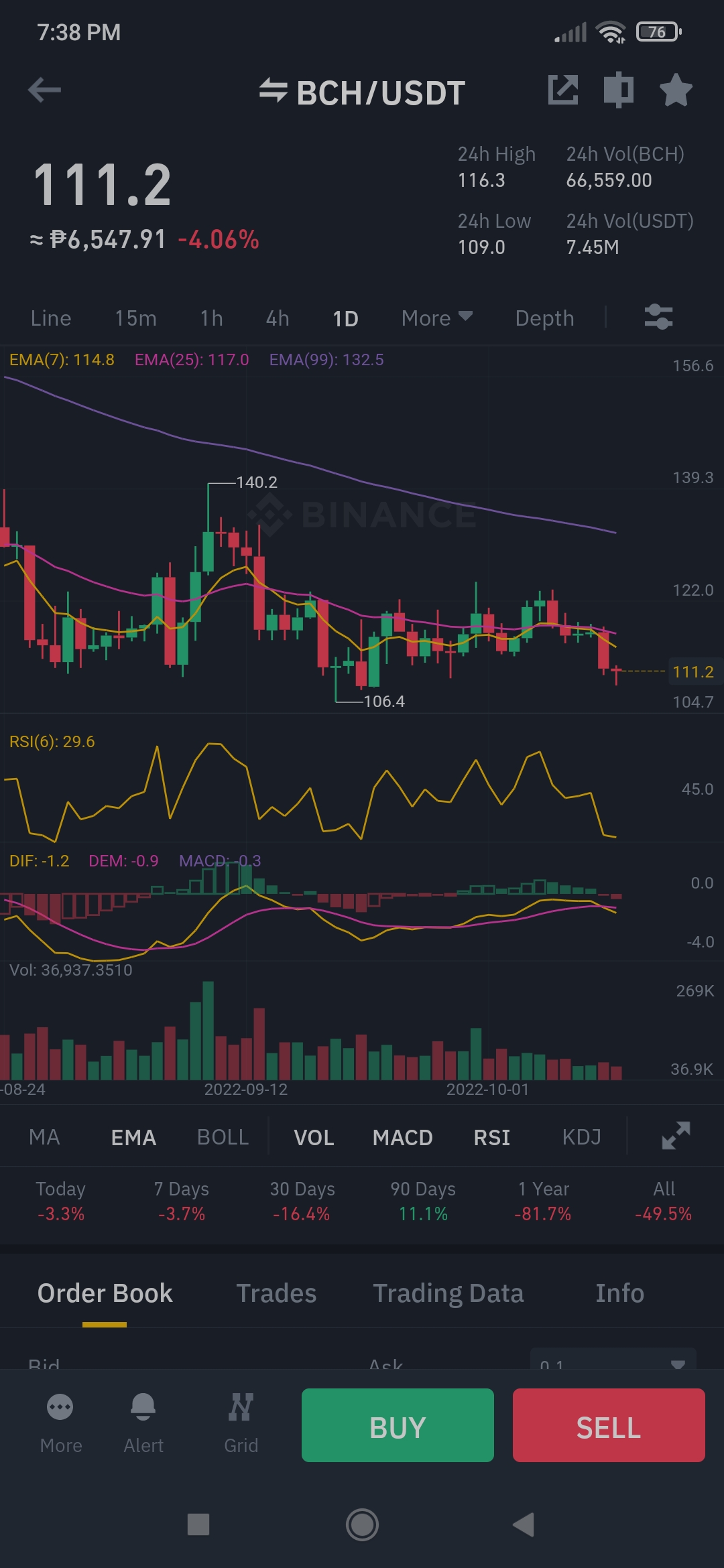Select the 4h timeframe
Image resolution: width=724 pixels, height=1568 pixels.
(x=278, y=318)
